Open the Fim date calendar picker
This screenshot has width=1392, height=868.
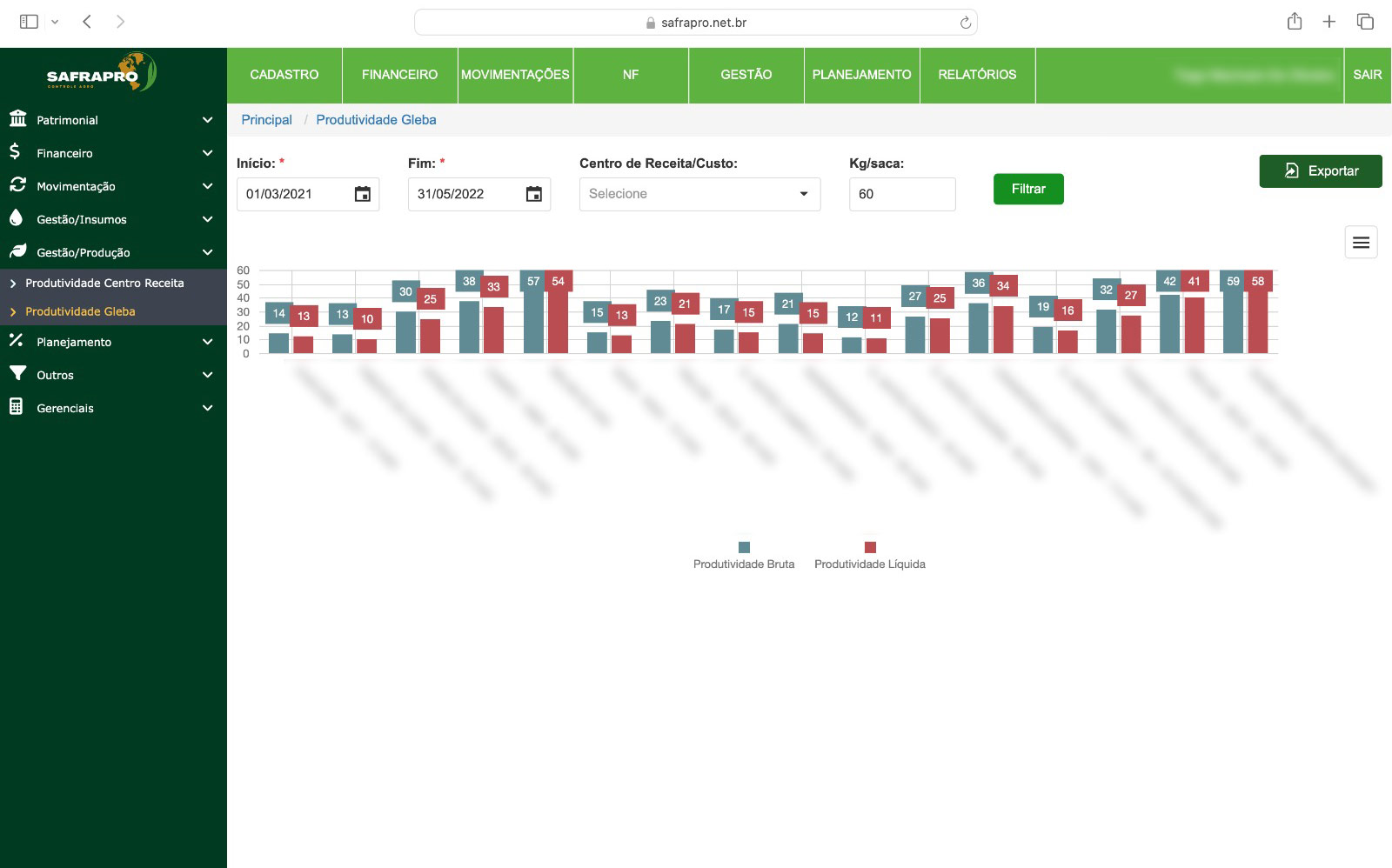tap(533, 194)
